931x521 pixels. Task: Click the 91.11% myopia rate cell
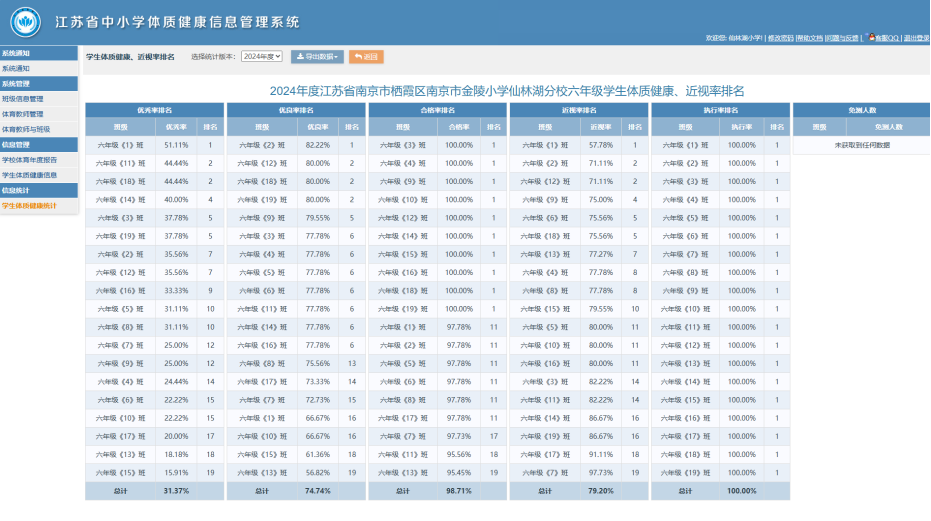point(601,454)
